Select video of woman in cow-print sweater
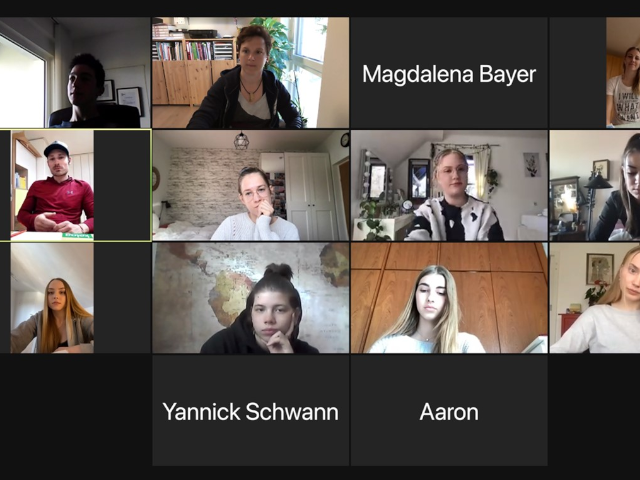 [449, 185]
